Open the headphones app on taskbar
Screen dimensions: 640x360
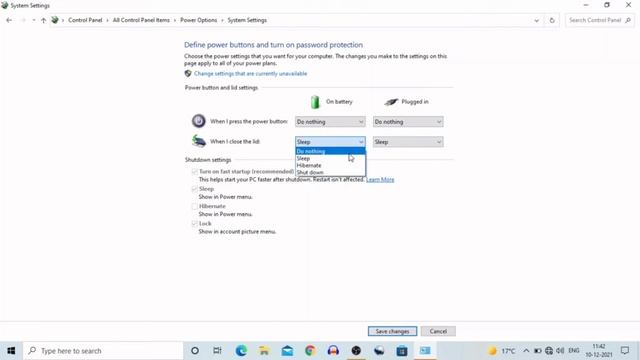[333, 351]
